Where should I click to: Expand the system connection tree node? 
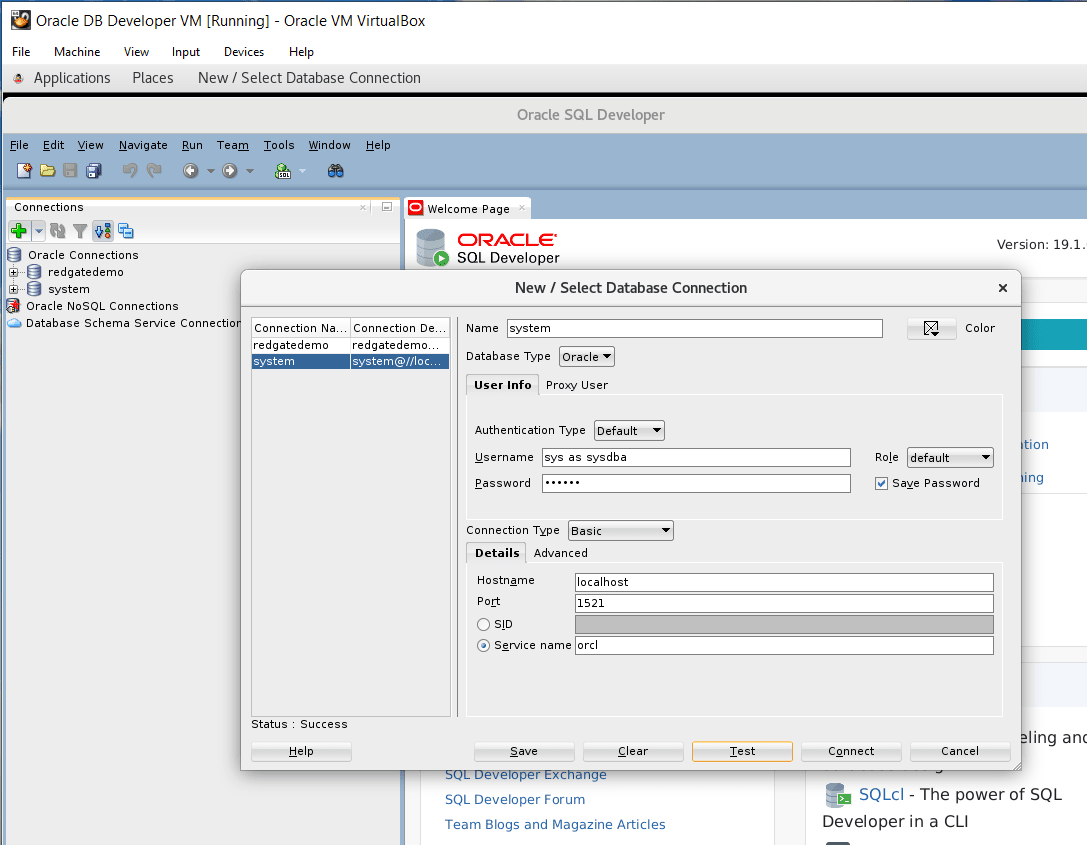tap(13, 289)
